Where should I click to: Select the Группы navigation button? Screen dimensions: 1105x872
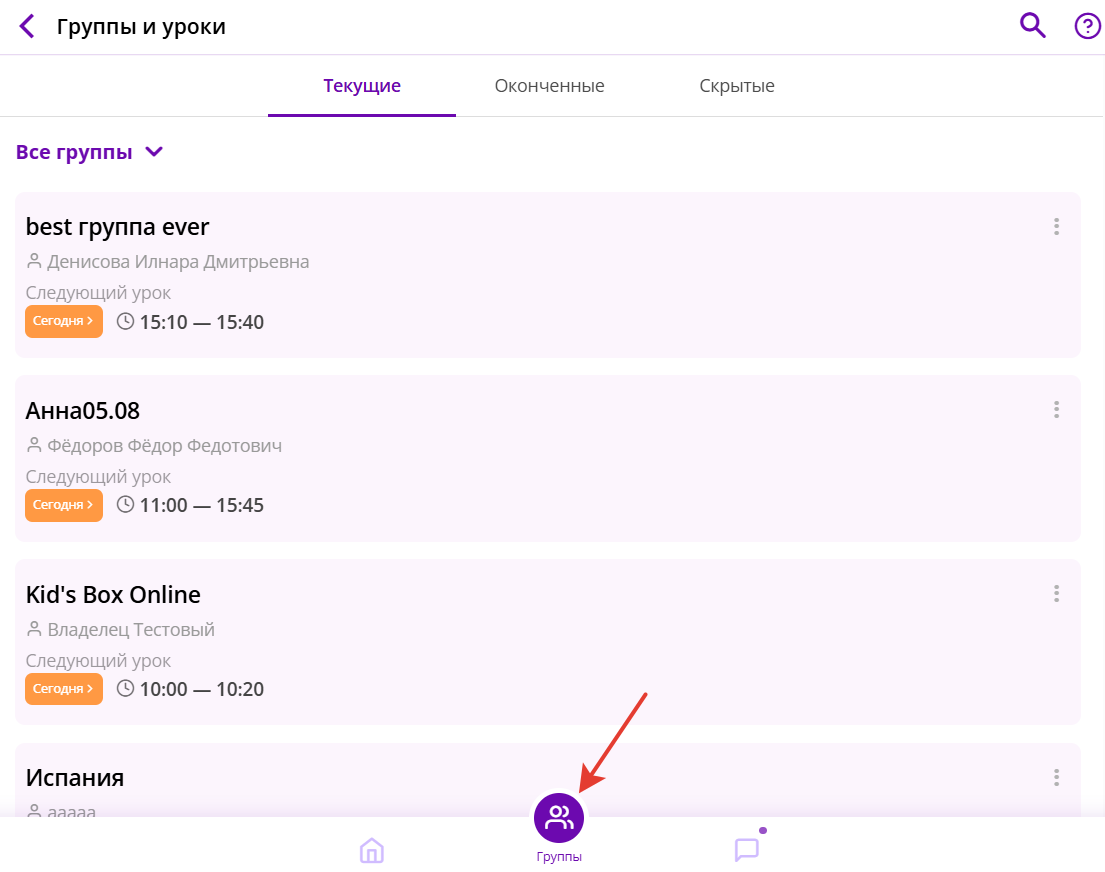click(559, 828)
